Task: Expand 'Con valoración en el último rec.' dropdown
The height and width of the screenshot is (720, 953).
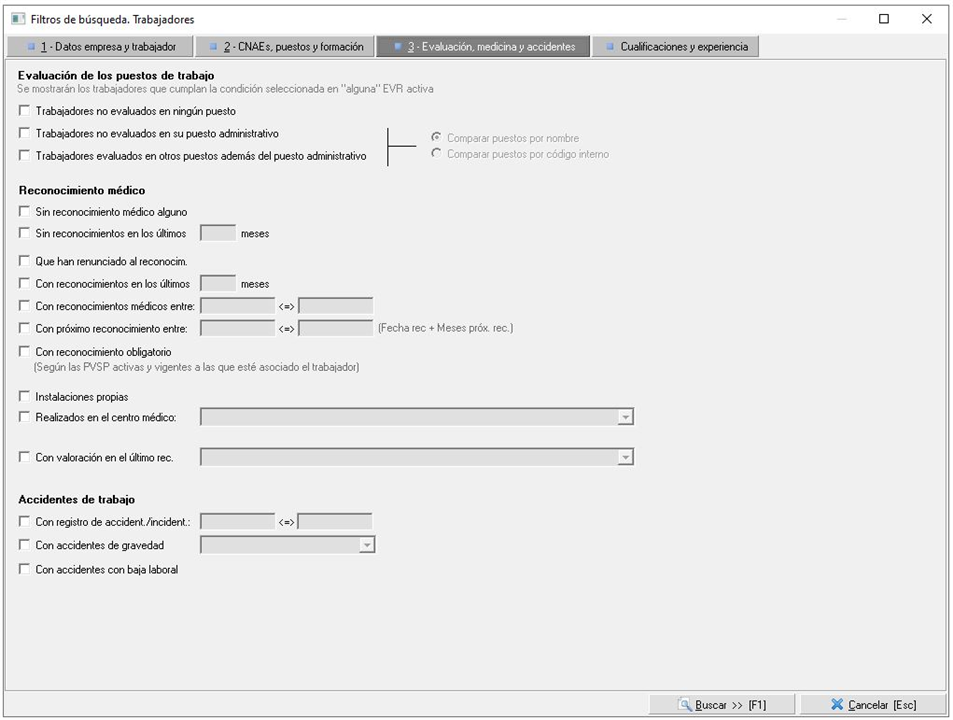Action: 625,458
